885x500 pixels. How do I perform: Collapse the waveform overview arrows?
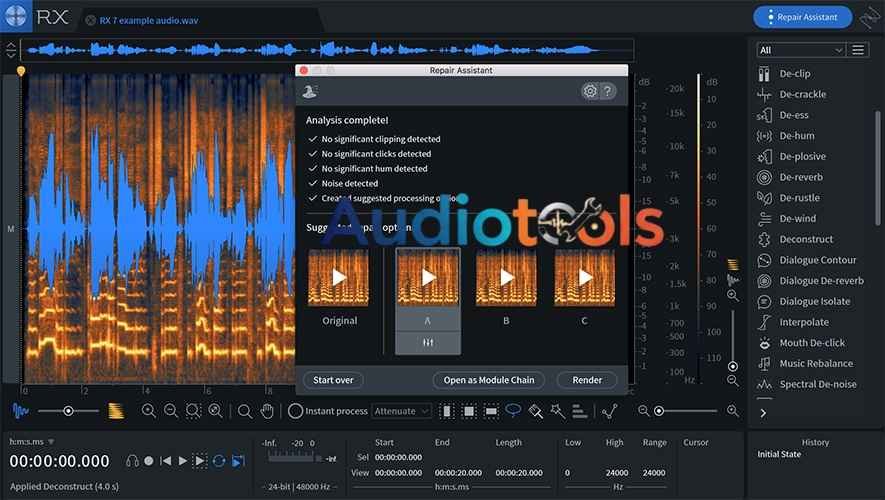coord(11,50)
